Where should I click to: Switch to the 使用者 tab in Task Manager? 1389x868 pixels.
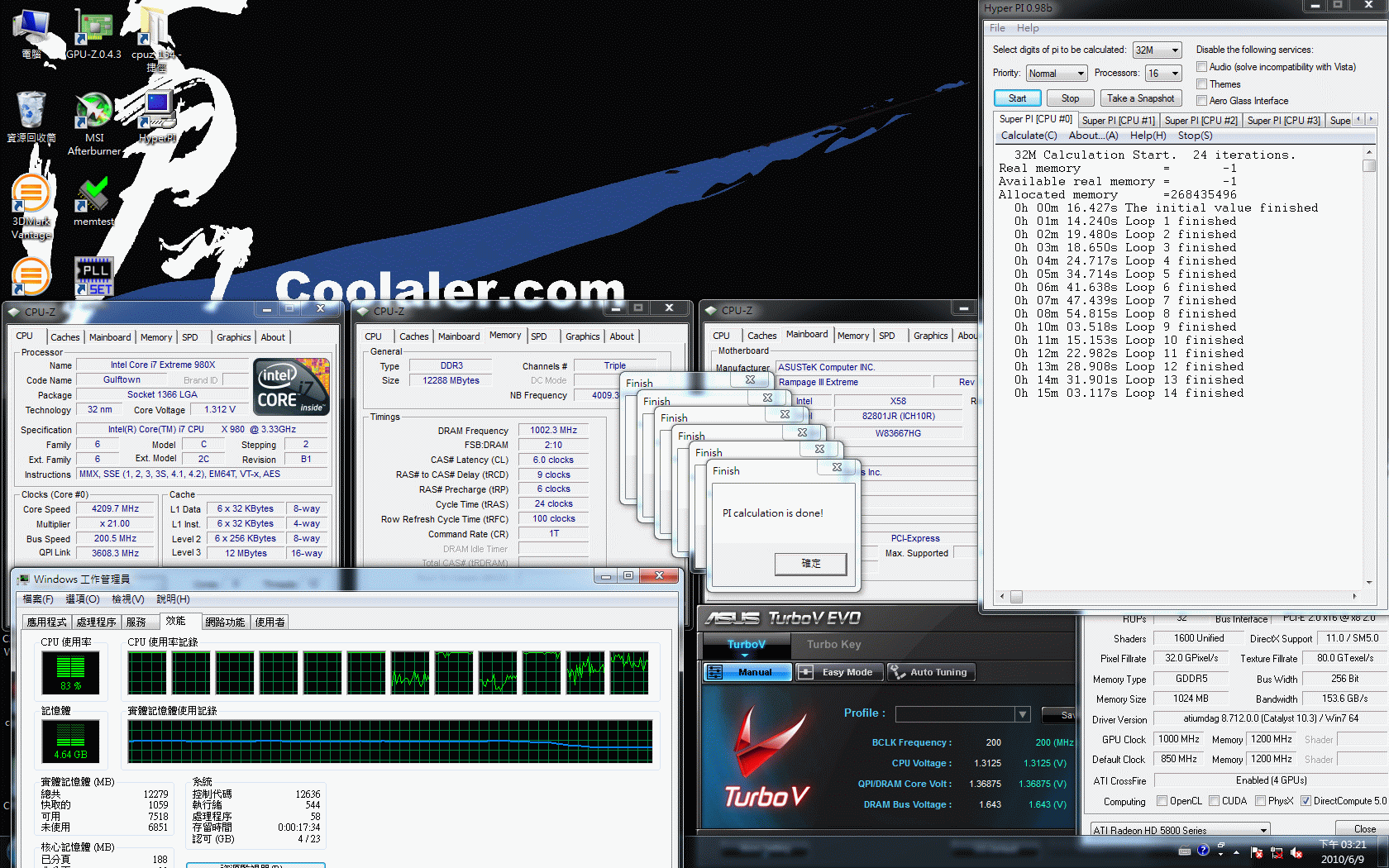coord(270,622)
